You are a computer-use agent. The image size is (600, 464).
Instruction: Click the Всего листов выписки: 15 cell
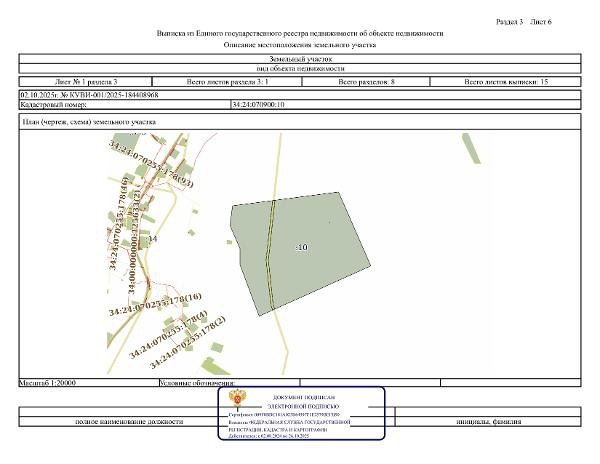coord(505,81)
